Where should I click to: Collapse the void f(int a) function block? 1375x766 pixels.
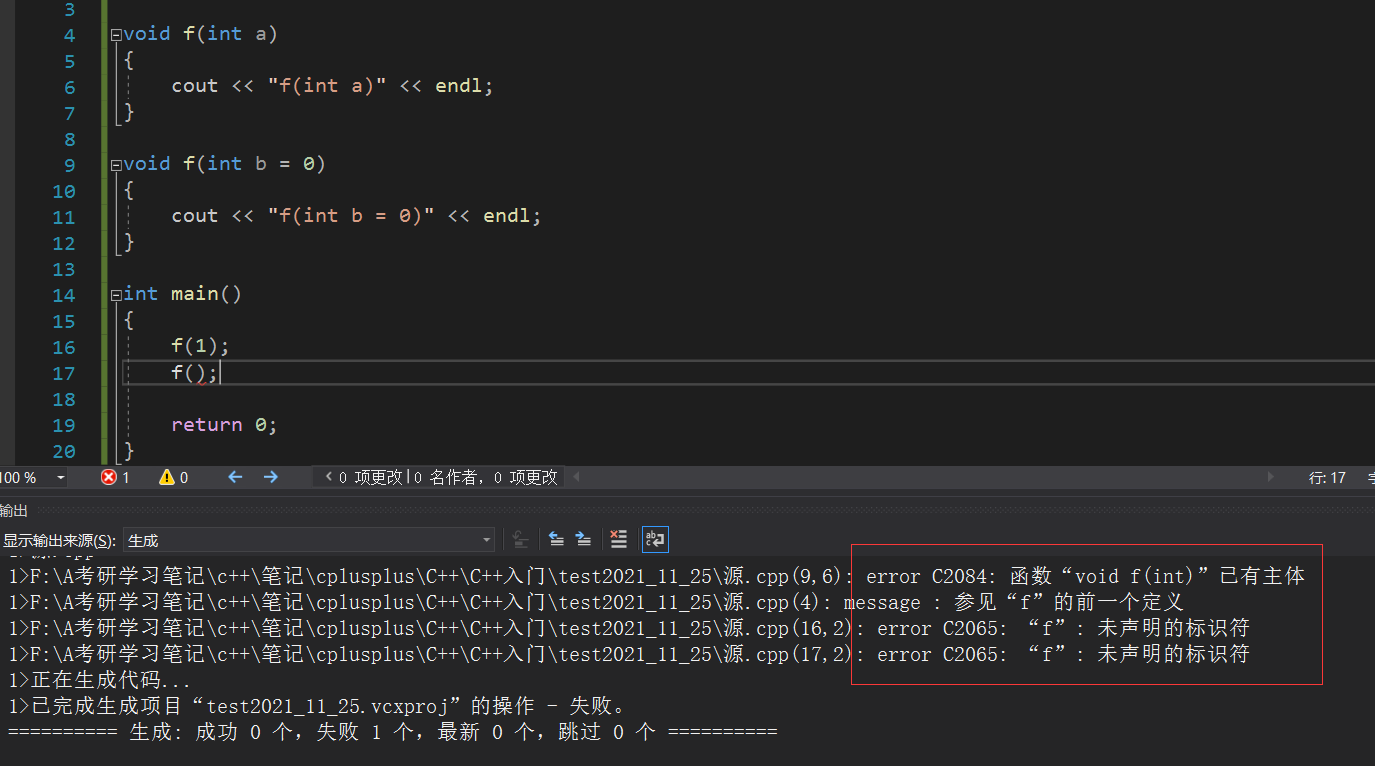coord(116,34)
